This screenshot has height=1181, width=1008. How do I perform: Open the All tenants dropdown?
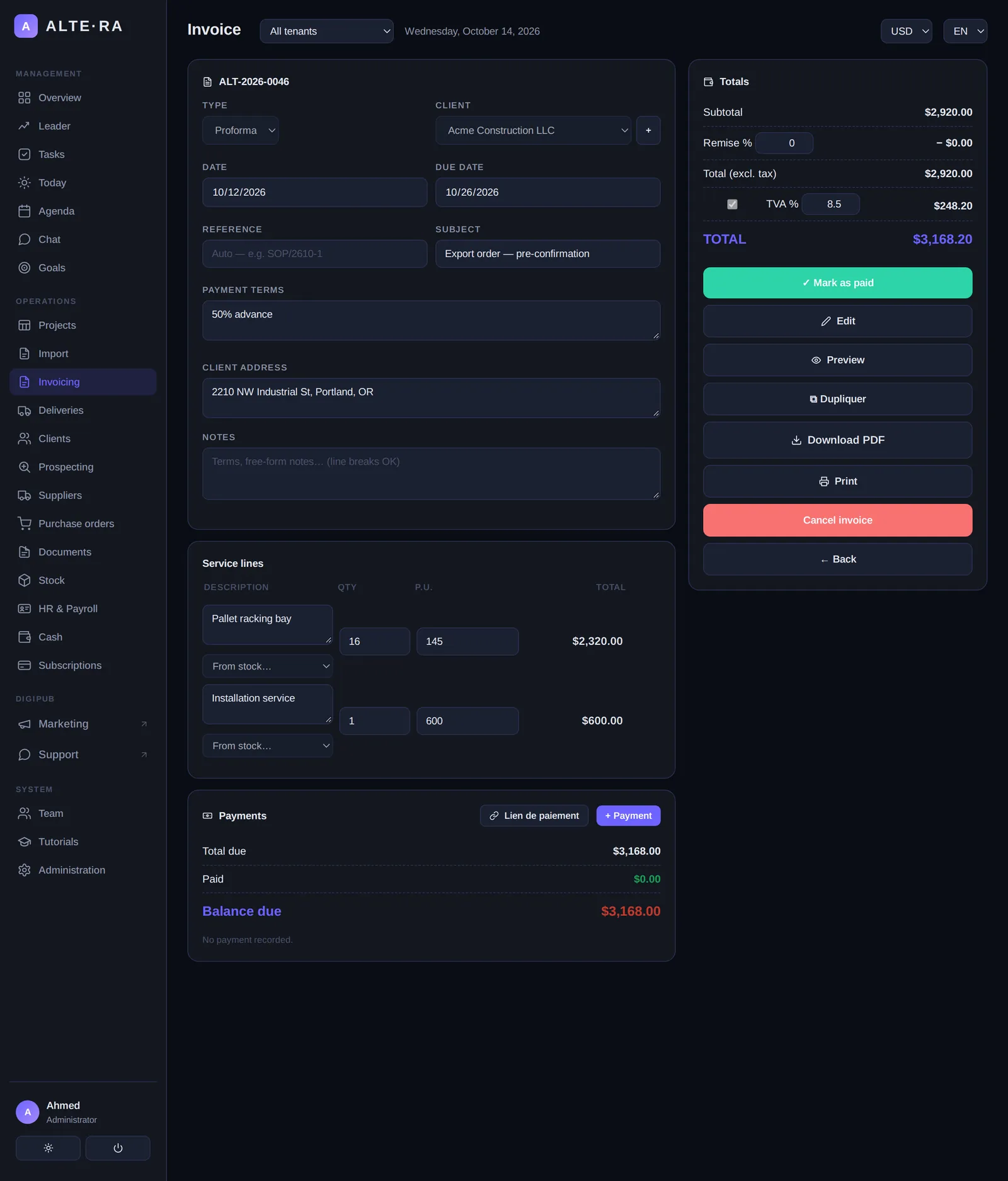pos(327,31)
